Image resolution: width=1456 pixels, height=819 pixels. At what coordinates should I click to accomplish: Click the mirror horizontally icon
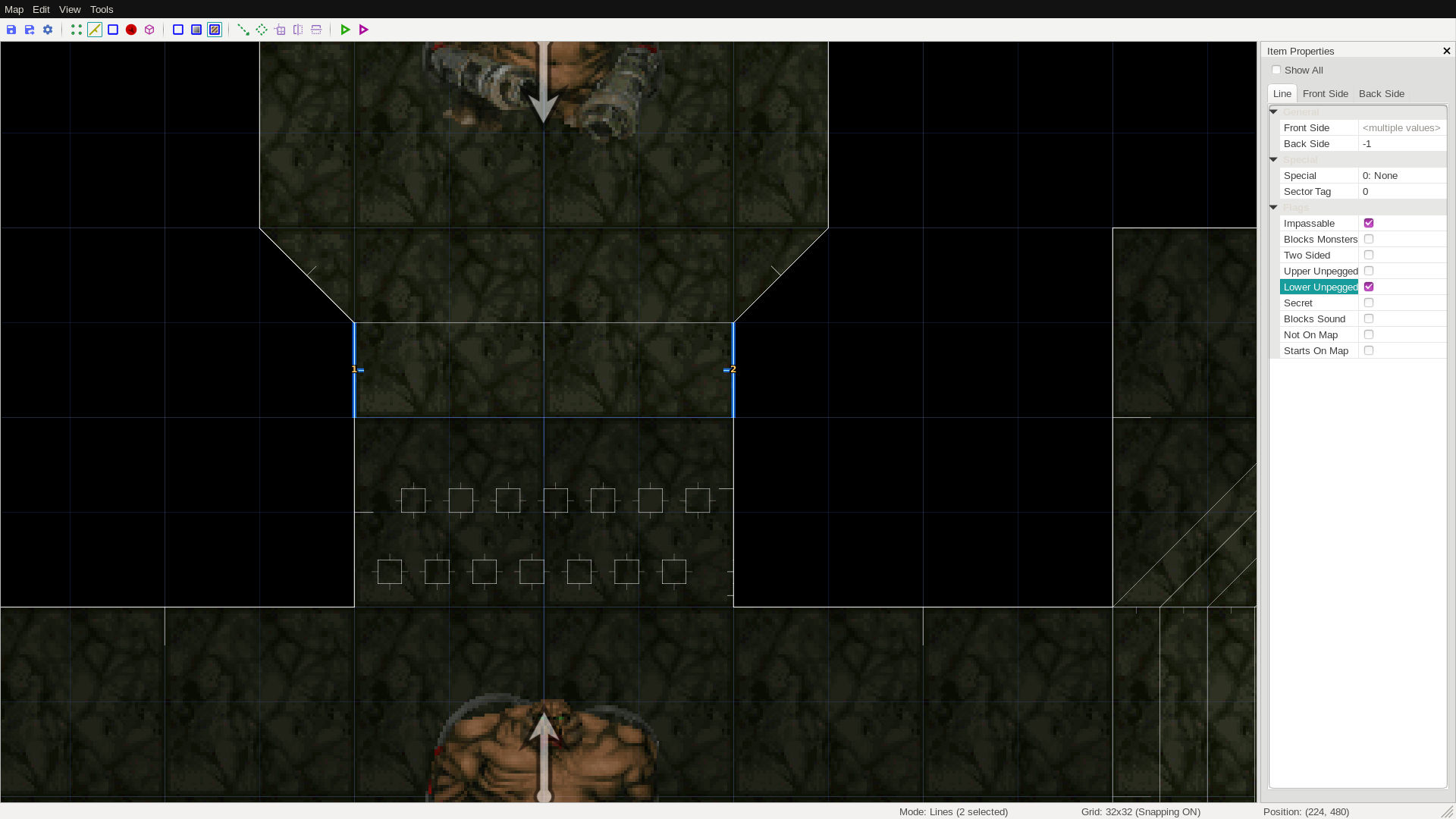click(x=298, y=30)
